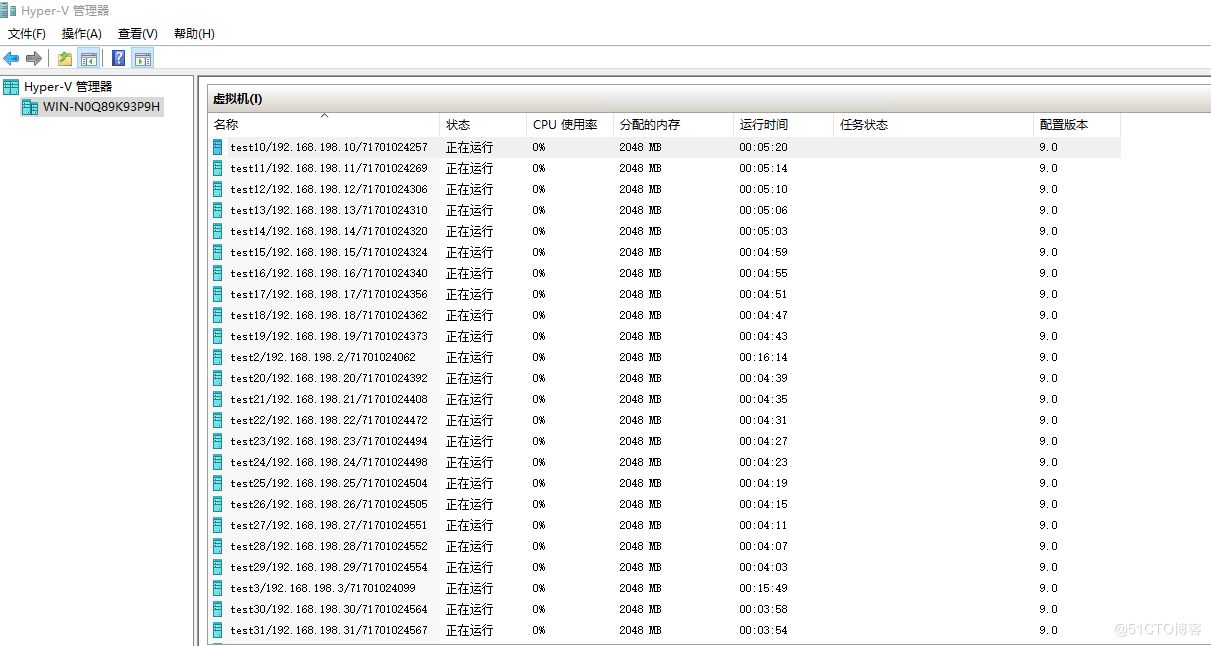Select VM test27/192.168.198.27/71701024551 by name

click(x=329, y=525)
